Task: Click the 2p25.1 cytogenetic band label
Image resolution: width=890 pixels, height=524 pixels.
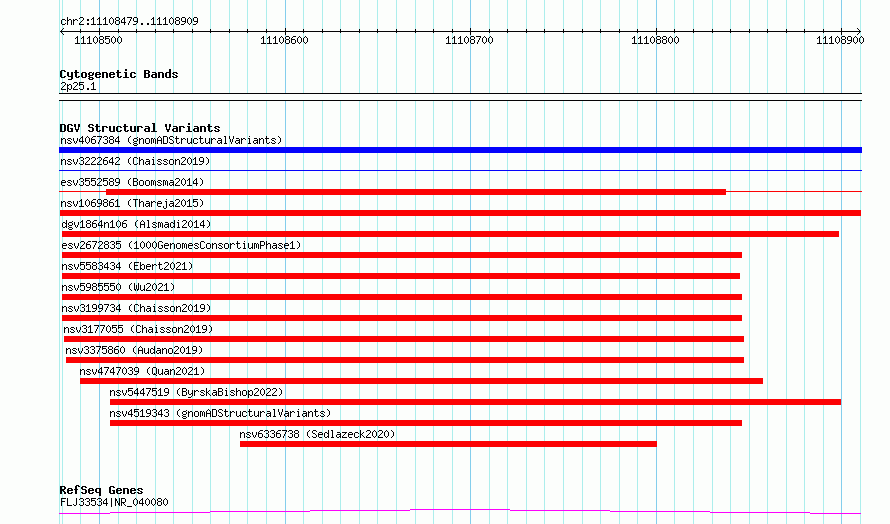Action: [78, 86]
